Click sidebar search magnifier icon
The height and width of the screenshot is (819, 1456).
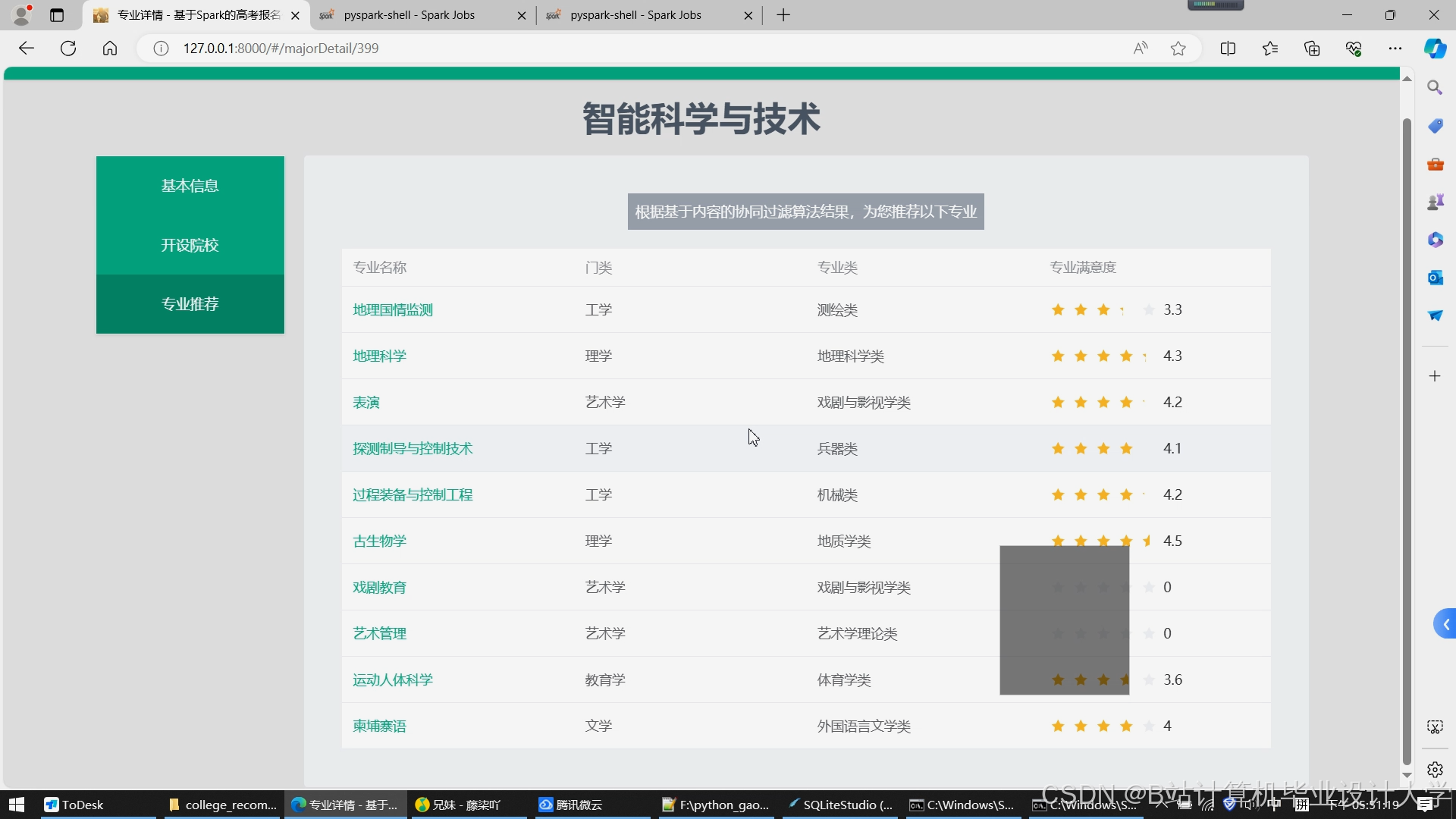click(1435, 88)
